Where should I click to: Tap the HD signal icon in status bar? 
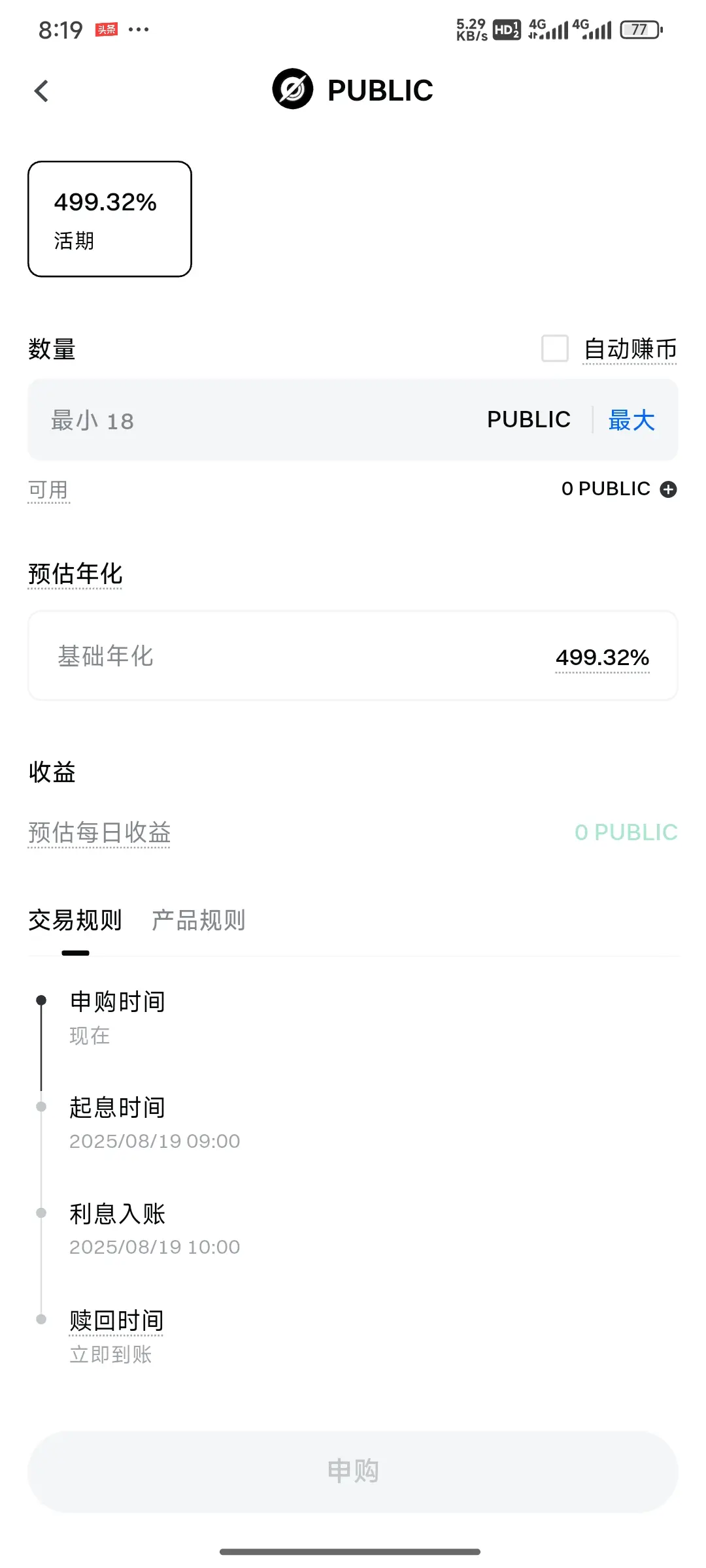507,29
